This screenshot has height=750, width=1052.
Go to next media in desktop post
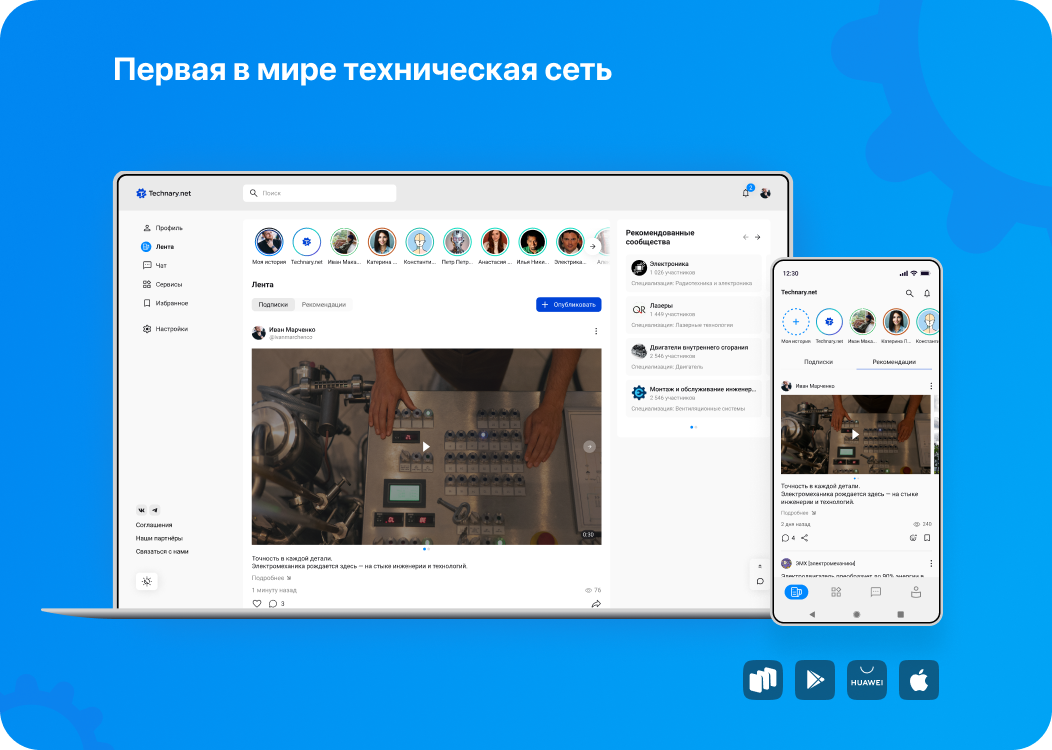(x=589, y=446)
